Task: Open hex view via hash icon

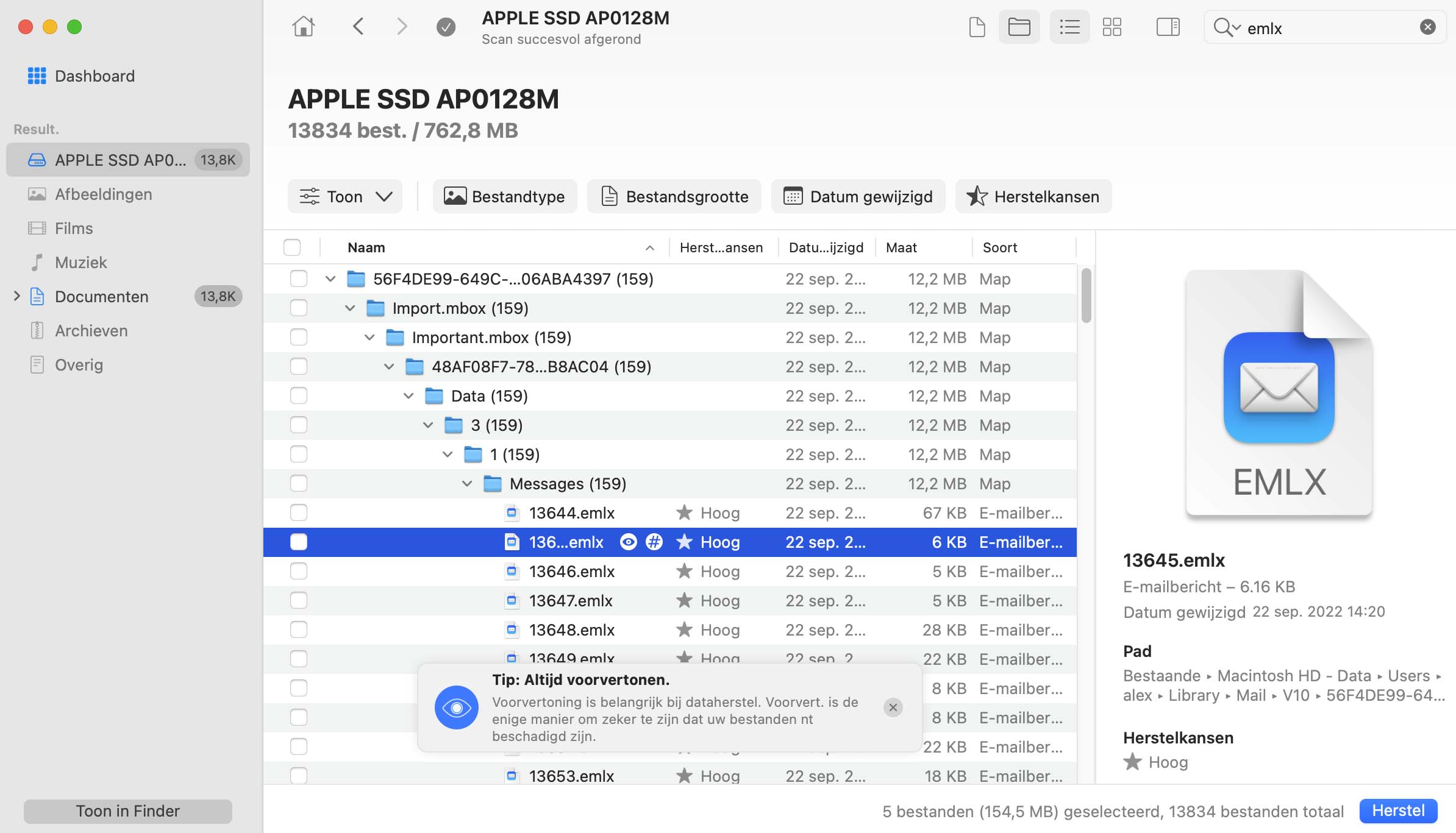Action: coord(654,542)
